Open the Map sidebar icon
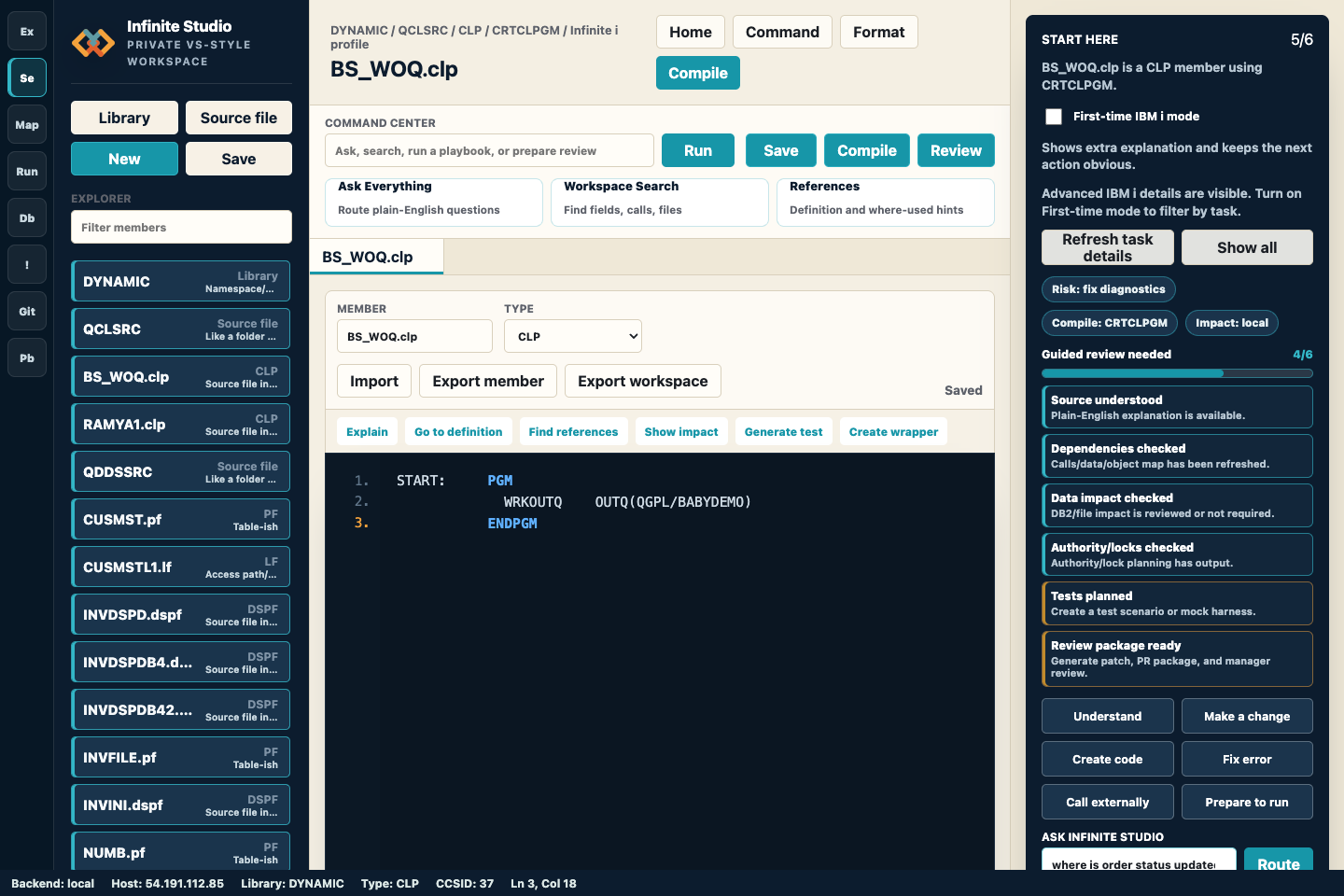Screen dimensions: 1344x896 point(27,125)
